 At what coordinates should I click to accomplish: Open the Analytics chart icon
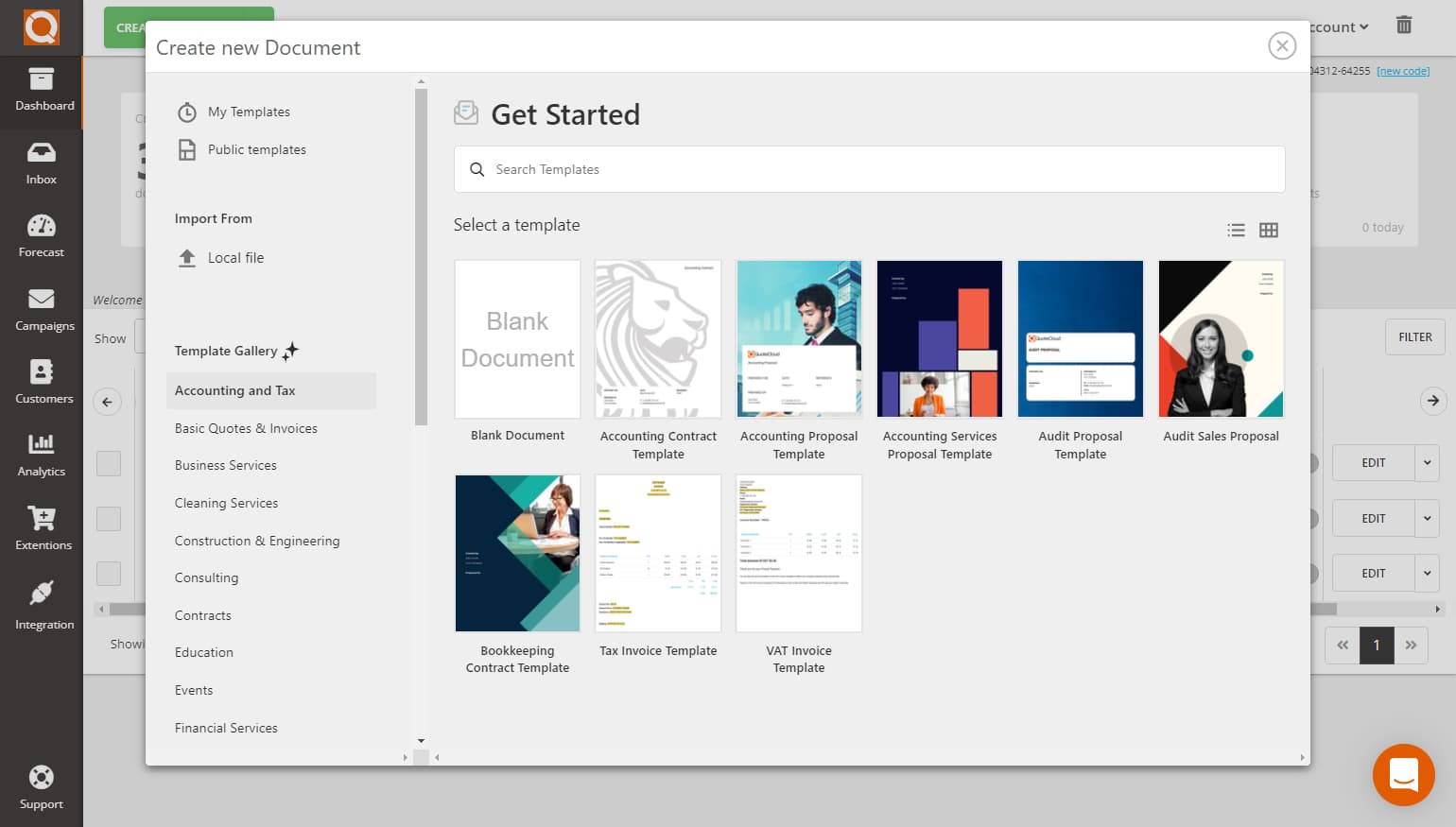click(41, 443)
